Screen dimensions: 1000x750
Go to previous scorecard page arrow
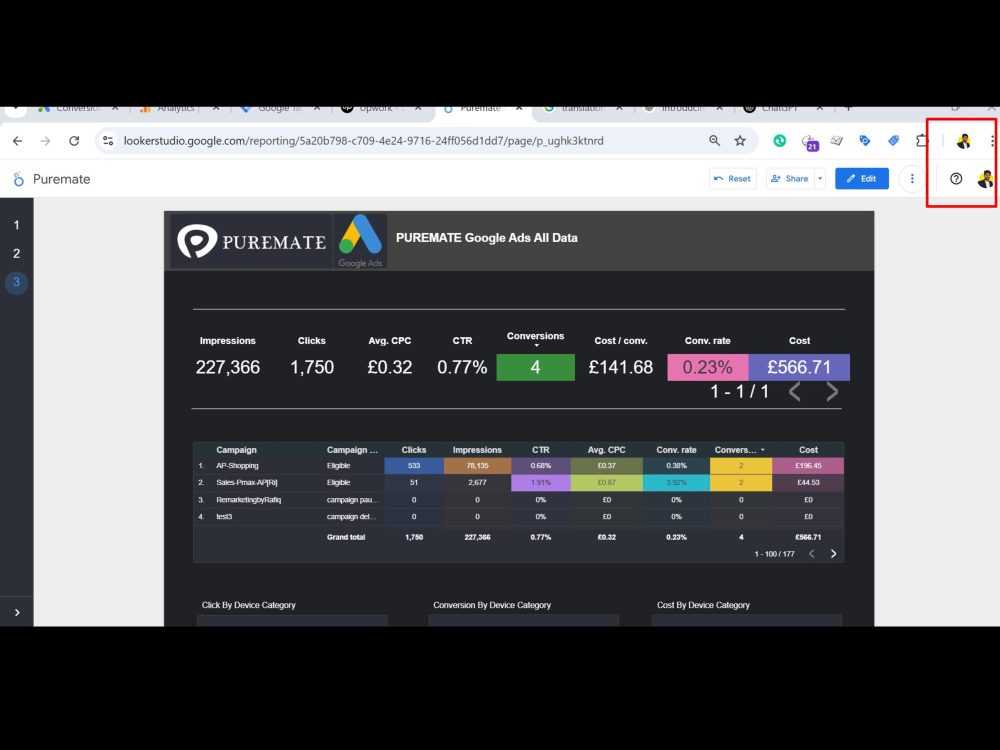pos(795,392)
